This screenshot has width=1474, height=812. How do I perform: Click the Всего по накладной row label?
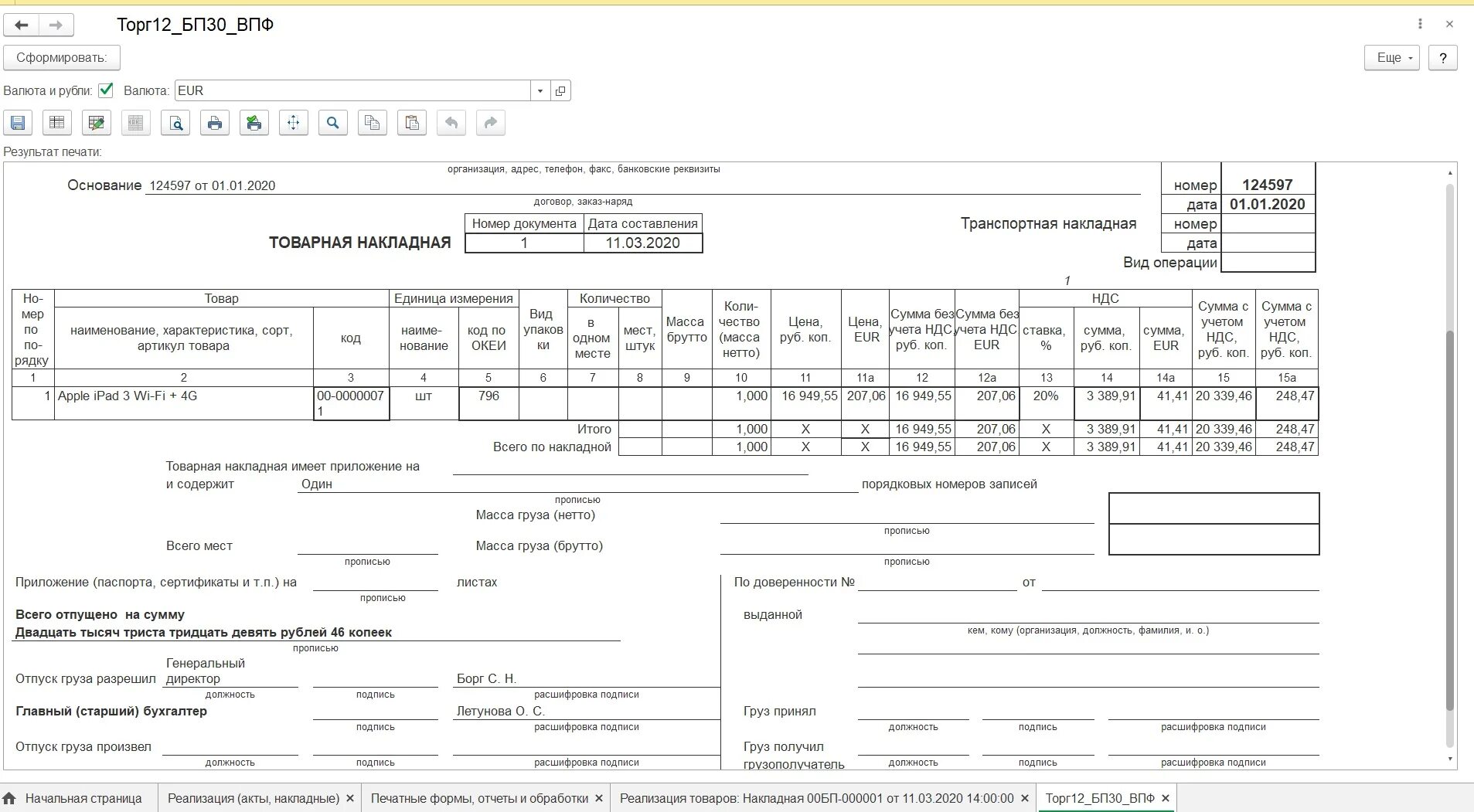coord(552,447)
